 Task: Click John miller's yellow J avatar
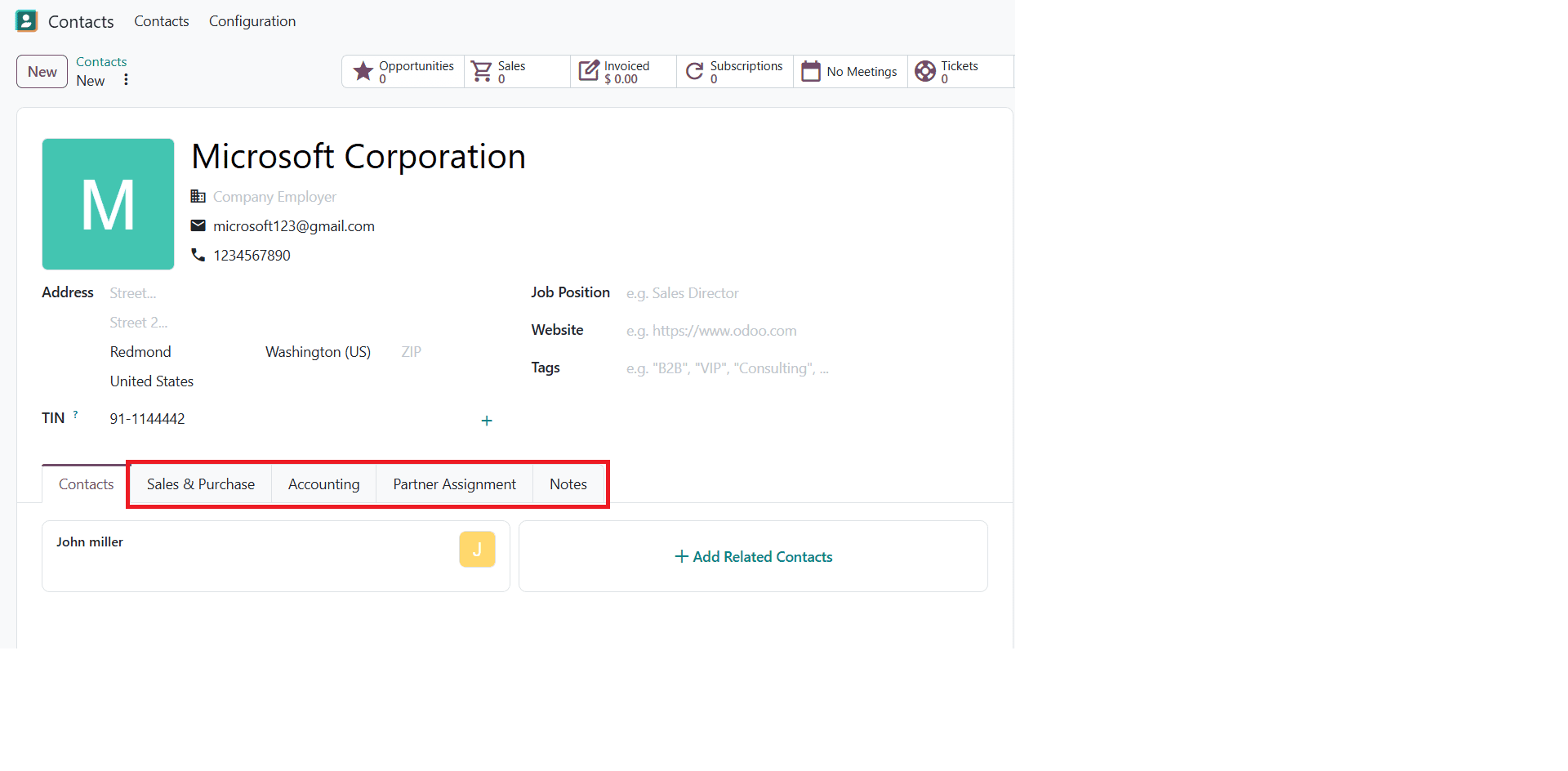[477, 550]
